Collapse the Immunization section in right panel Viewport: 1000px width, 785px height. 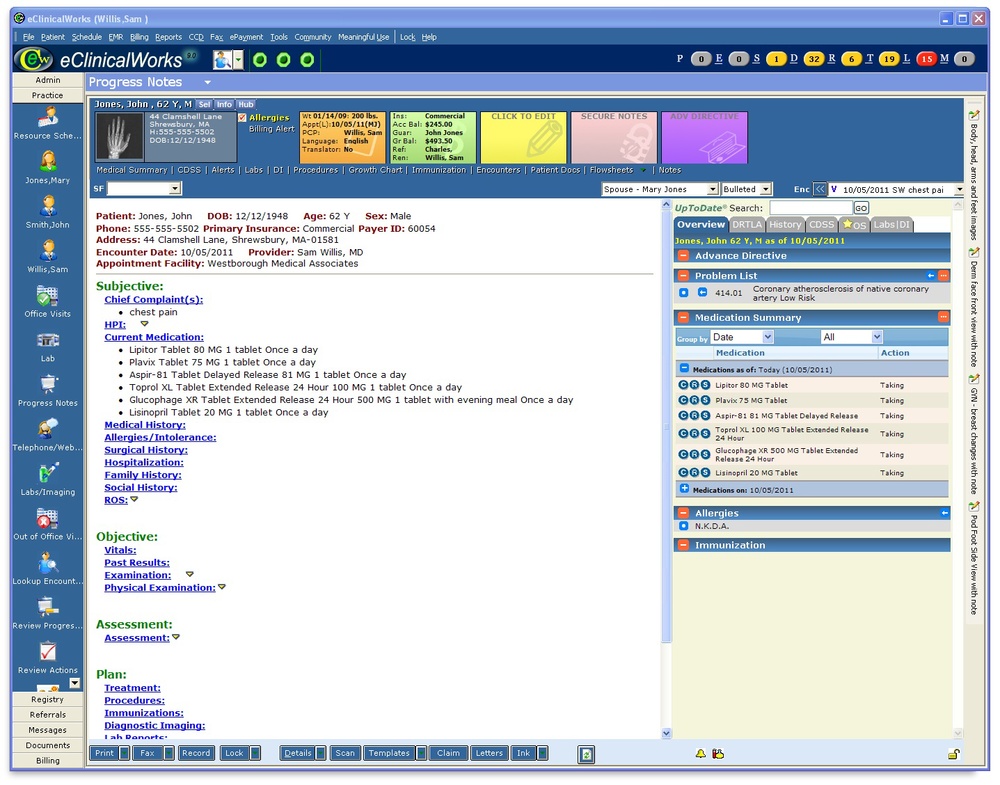(683, 545)
